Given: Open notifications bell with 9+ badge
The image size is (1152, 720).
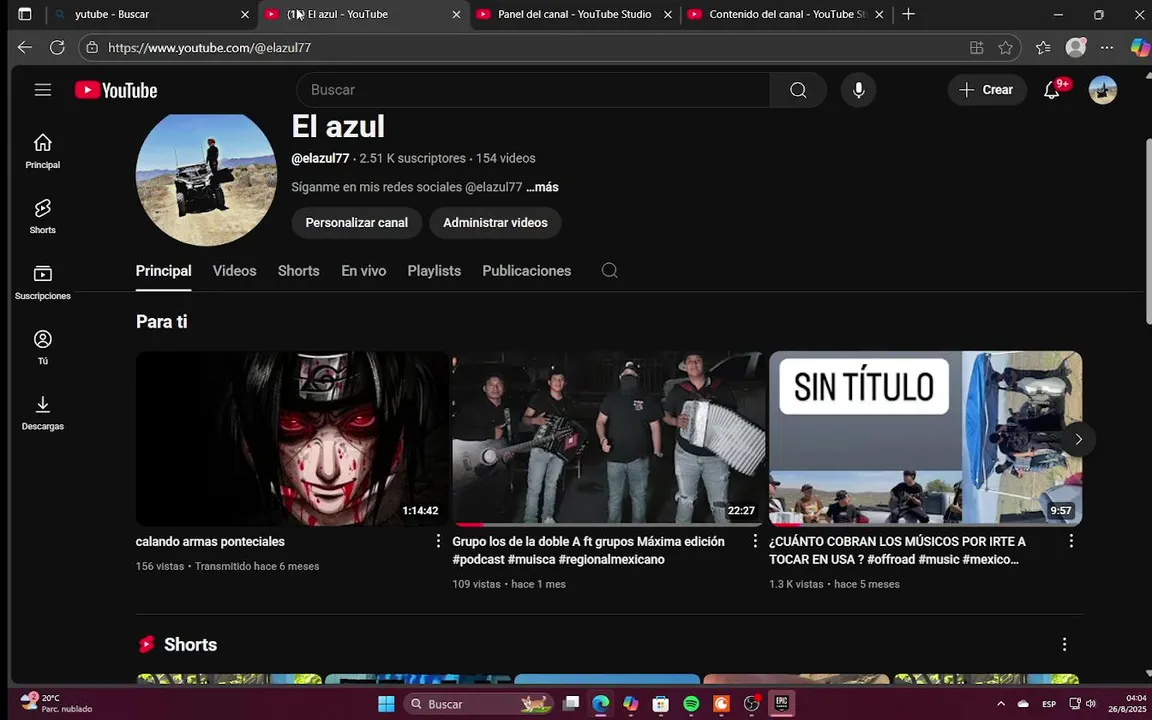Looking at the screenshot, I should [x=1052, y=90].
